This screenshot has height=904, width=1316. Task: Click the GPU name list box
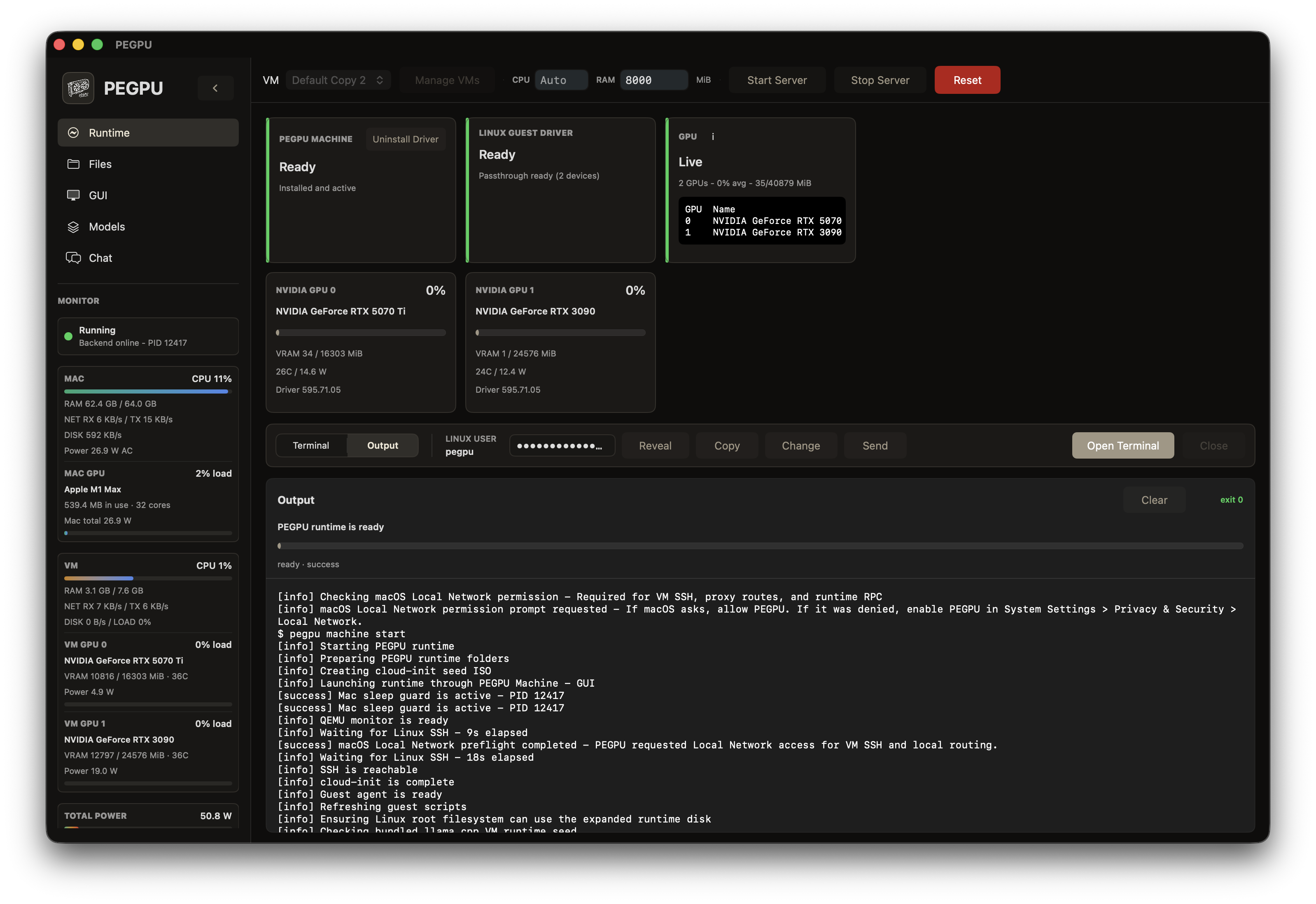click(x=761, y=221)
